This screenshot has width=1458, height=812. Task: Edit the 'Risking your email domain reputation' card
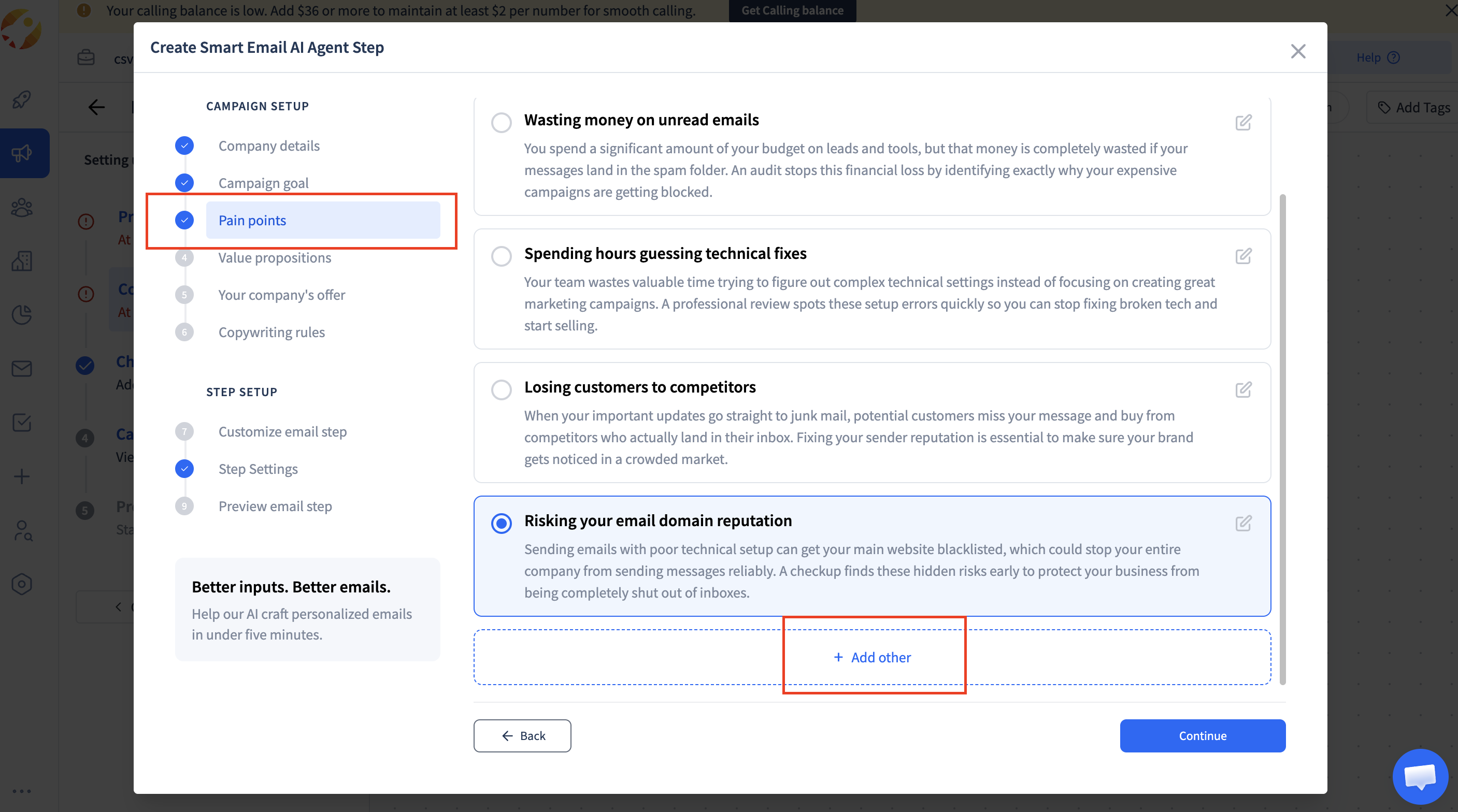pyautogui.click(x=1243, y=523)
